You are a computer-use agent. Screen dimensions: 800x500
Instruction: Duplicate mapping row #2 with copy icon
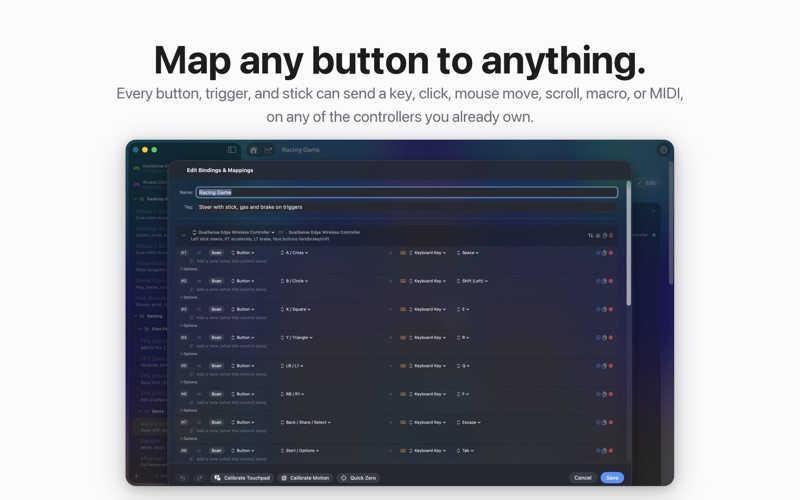coord(605,281)
